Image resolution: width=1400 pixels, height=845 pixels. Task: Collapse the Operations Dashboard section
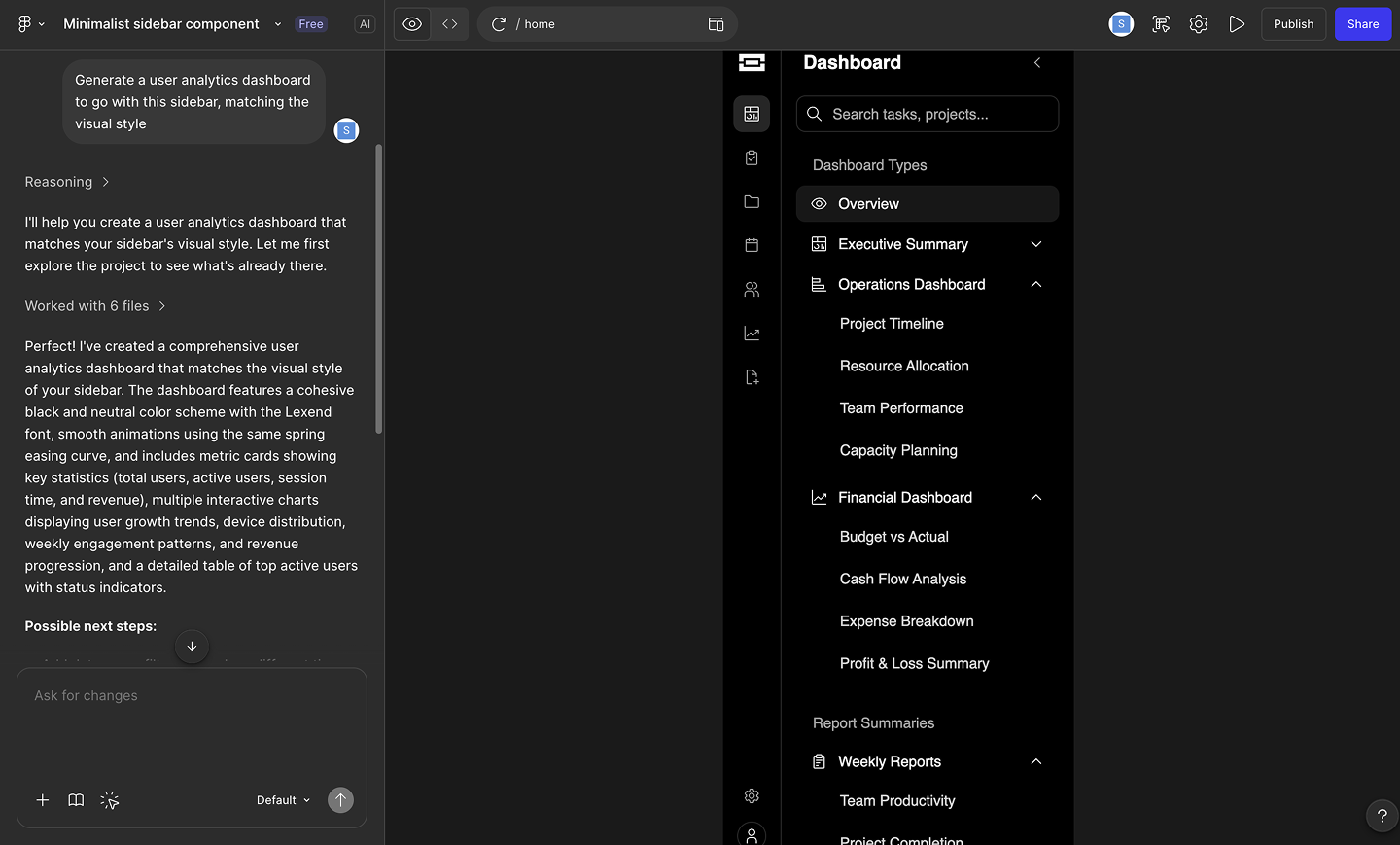pos(1035,284)
